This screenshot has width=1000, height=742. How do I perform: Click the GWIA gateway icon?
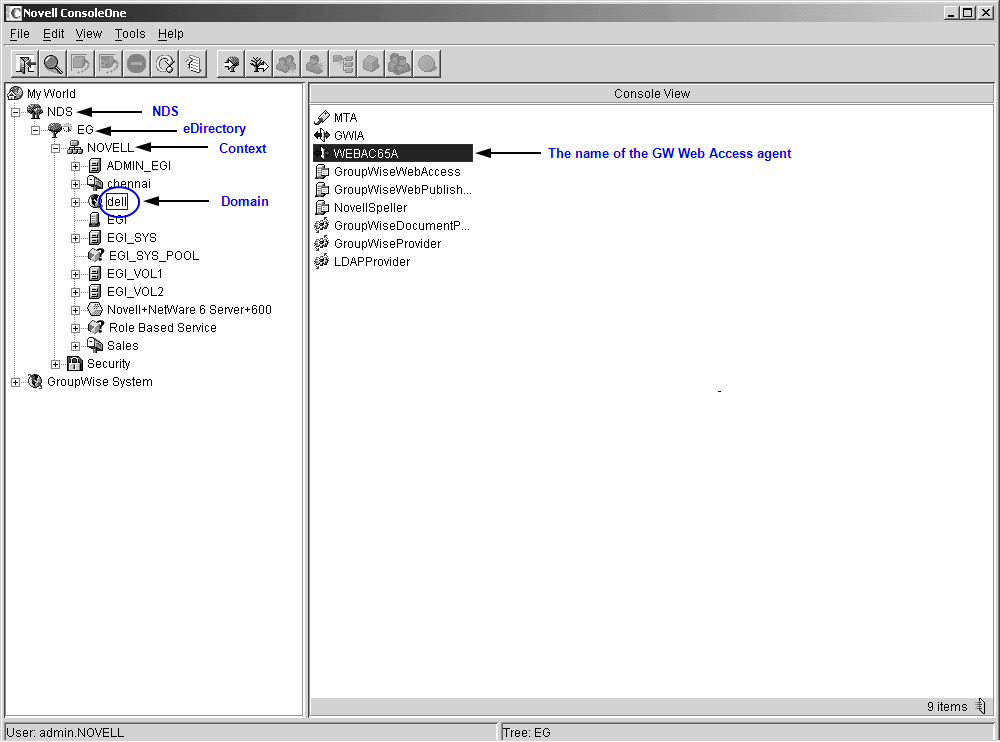pos(322,135)
